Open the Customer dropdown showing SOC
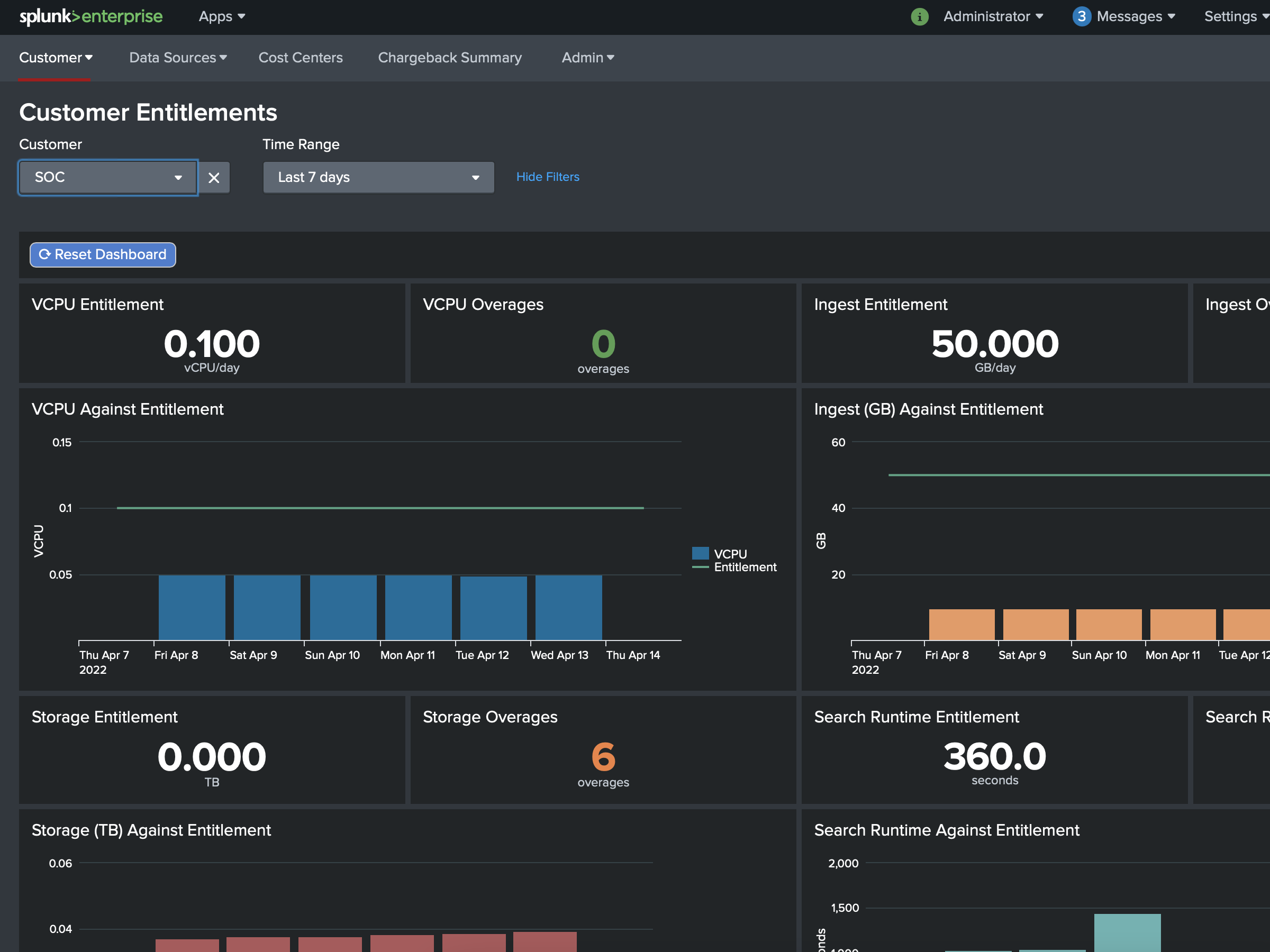The image size is (1270, 952). click(108, 177)
